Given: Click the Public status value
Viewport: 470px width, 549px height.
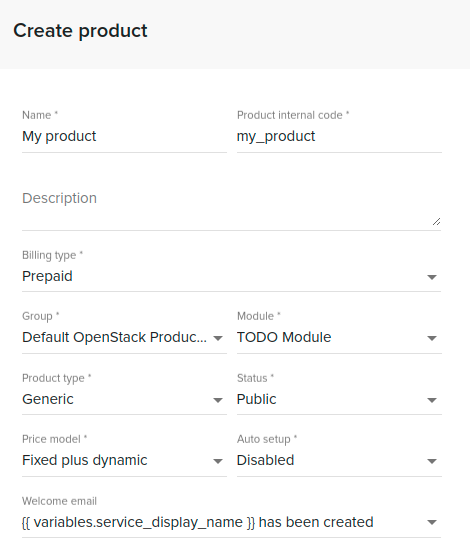Looking at the screenshot, I should (x=256, y=399).
